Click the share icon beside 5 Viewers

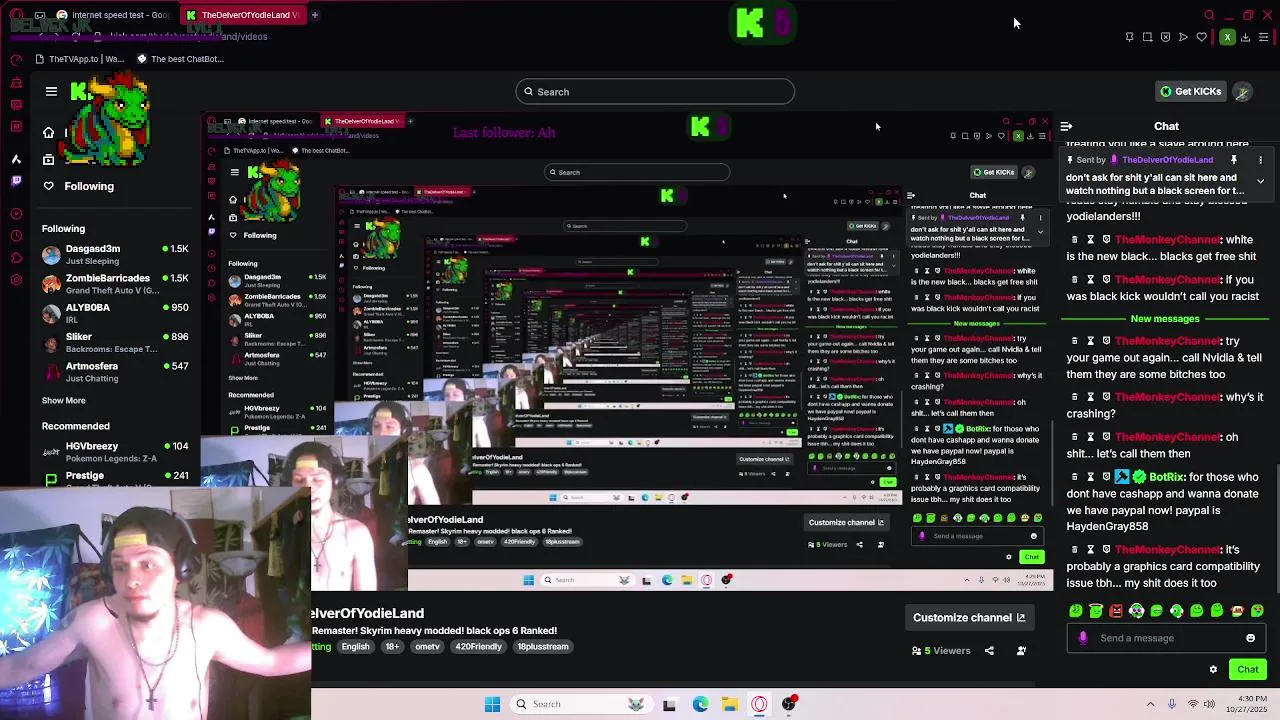[989, 651]
